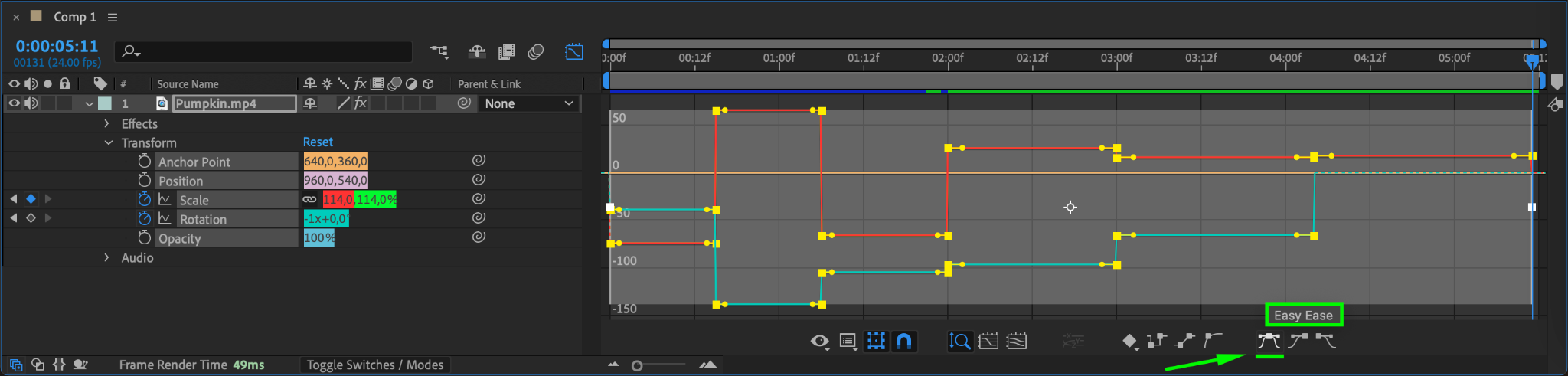Click Fit all graphs to view

1017,342
